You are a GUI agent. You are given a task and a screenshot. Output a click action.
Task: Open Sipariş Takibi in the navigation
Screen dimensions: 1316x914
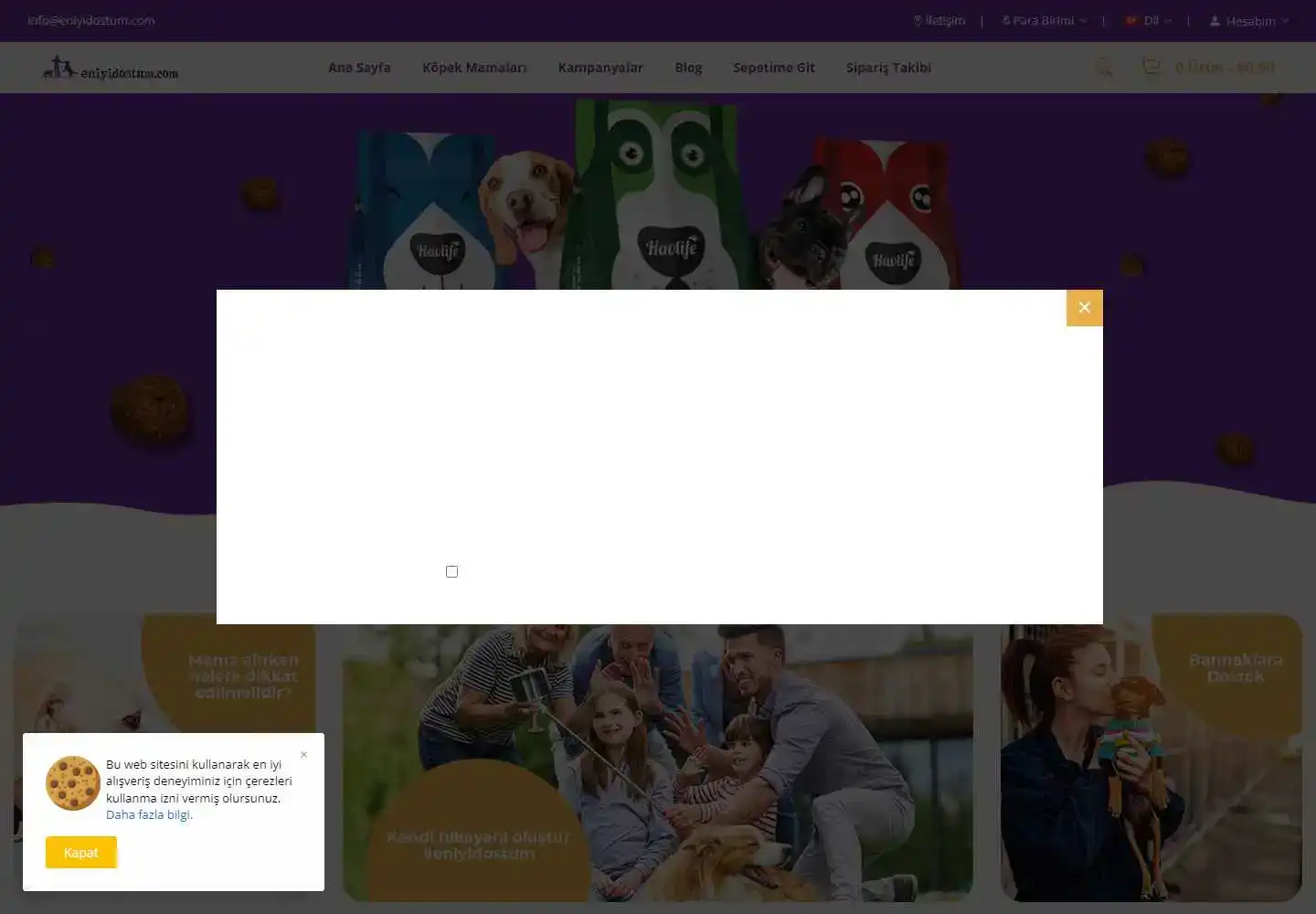[888, 68]
